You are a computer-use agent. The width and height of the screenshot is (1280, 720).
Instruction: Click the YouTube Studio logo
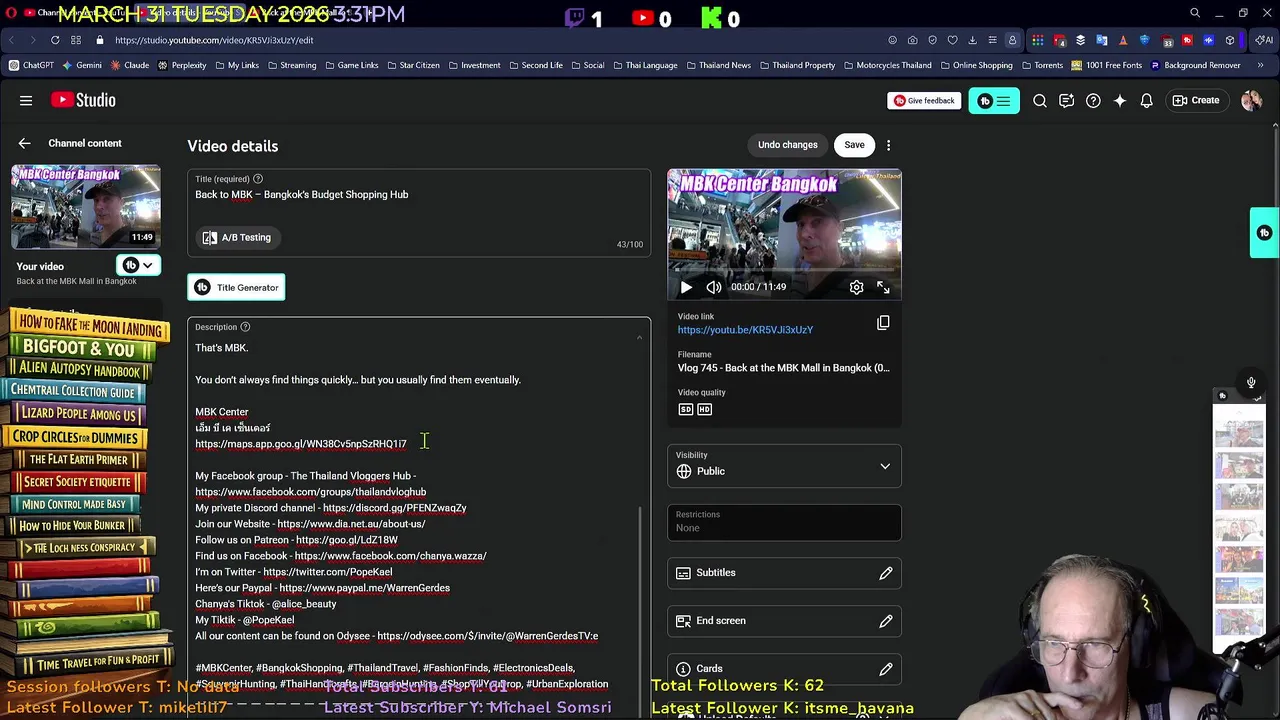[84, 100]
